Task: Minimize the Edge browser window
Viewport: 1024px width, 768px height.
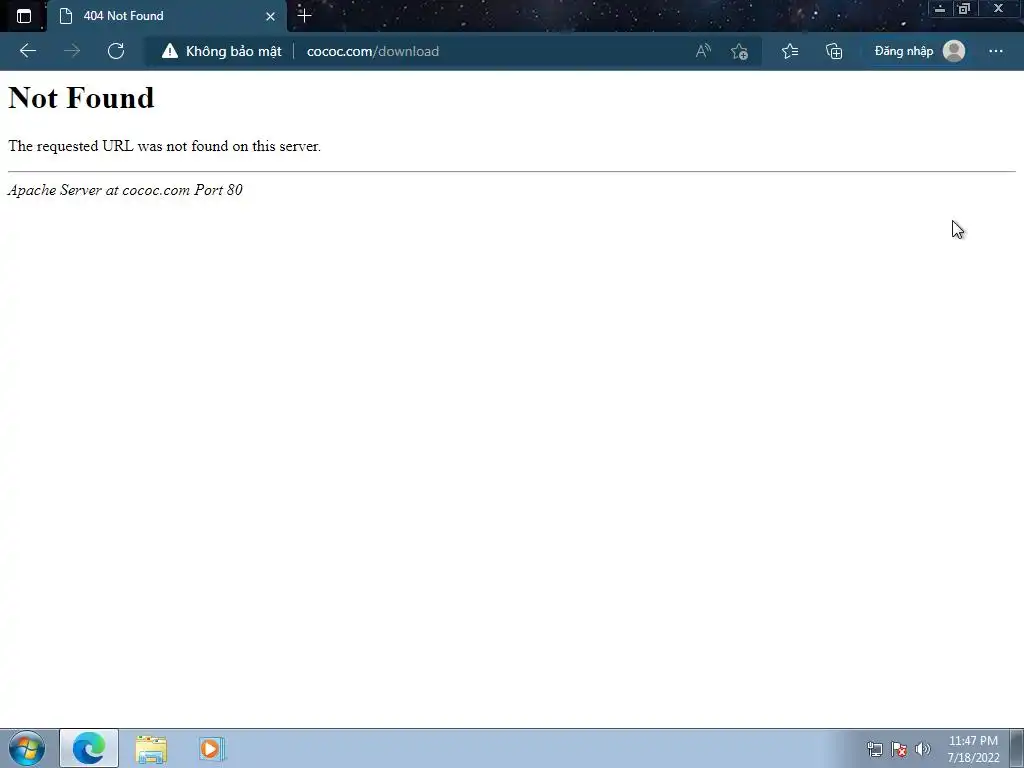Action: point(939,8)
